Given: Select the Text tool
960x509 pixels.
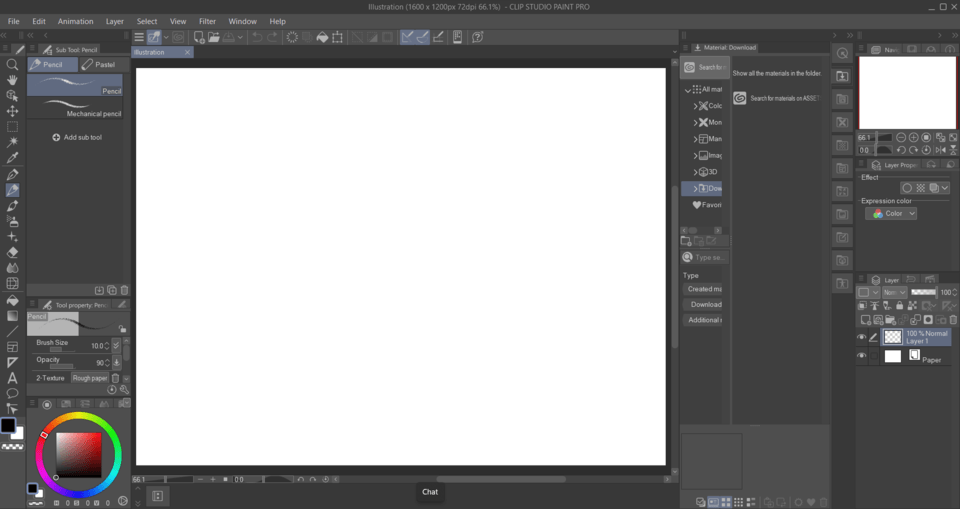Looking at the screenshot, I should [x=12, y=378].
